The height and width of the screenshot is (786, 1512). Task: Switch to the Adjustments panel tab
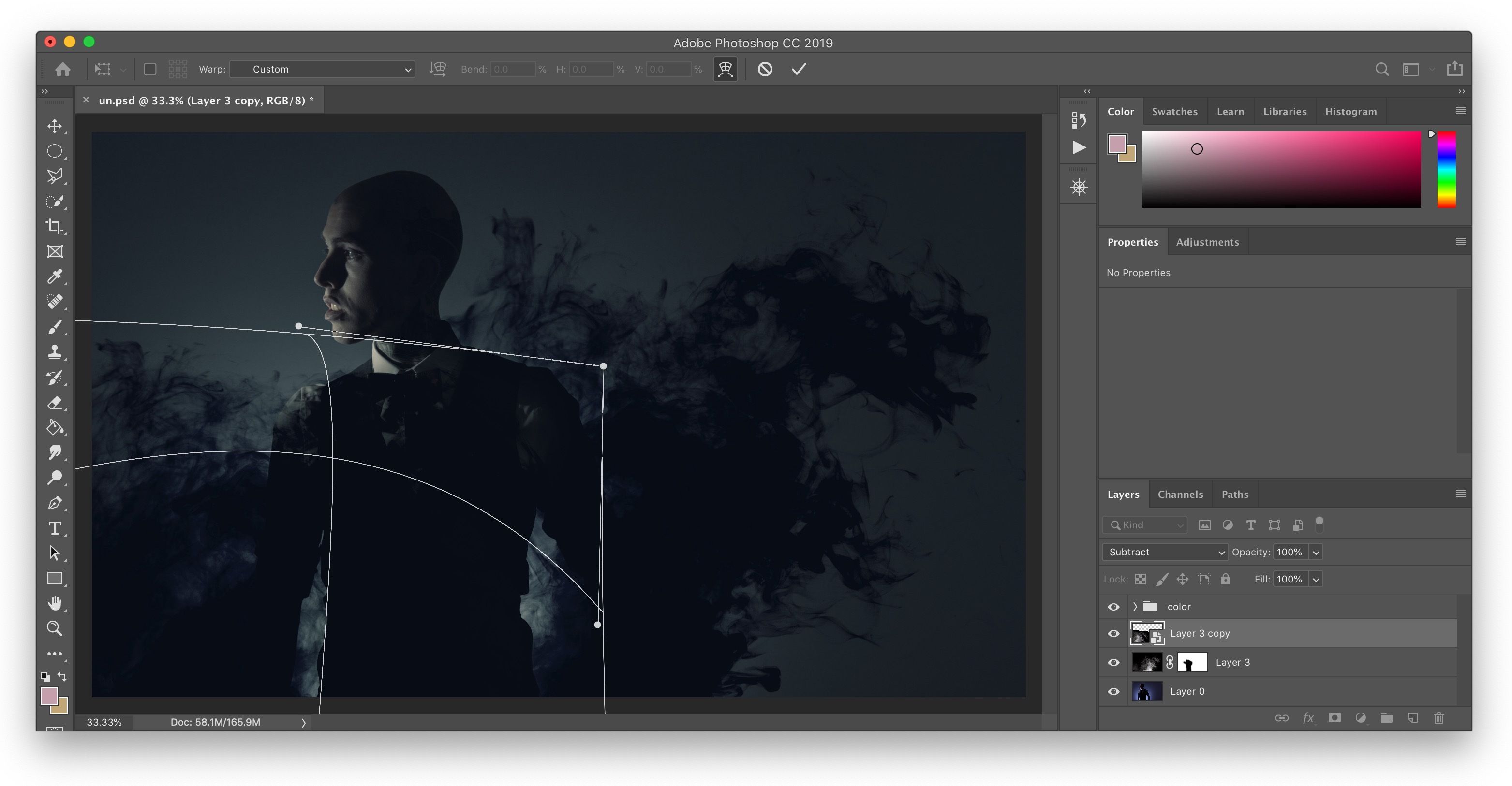pyautogui.click(x=1207, y=242)
